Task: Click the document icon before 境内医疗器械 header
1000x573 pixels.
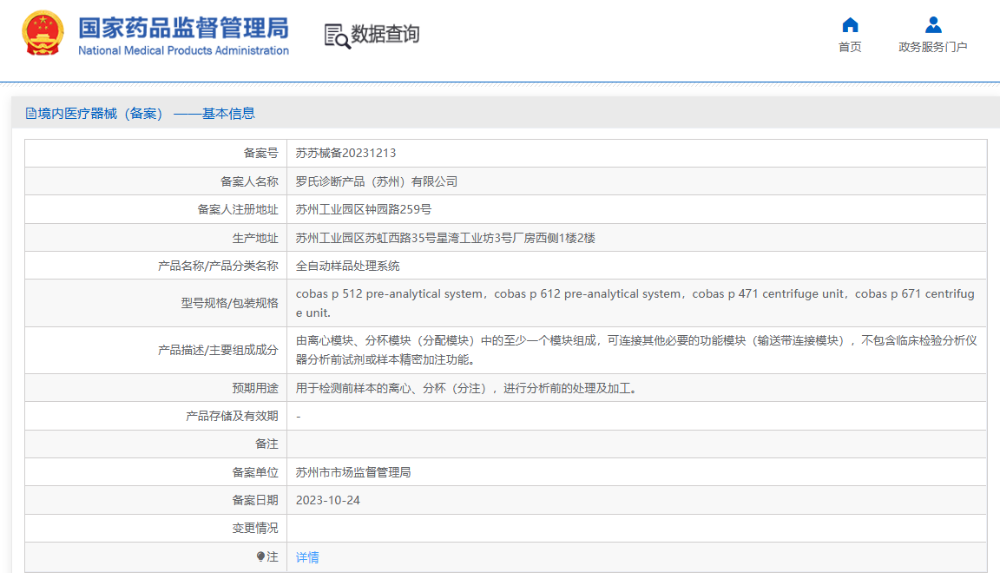Action: (x=31, y=114)
